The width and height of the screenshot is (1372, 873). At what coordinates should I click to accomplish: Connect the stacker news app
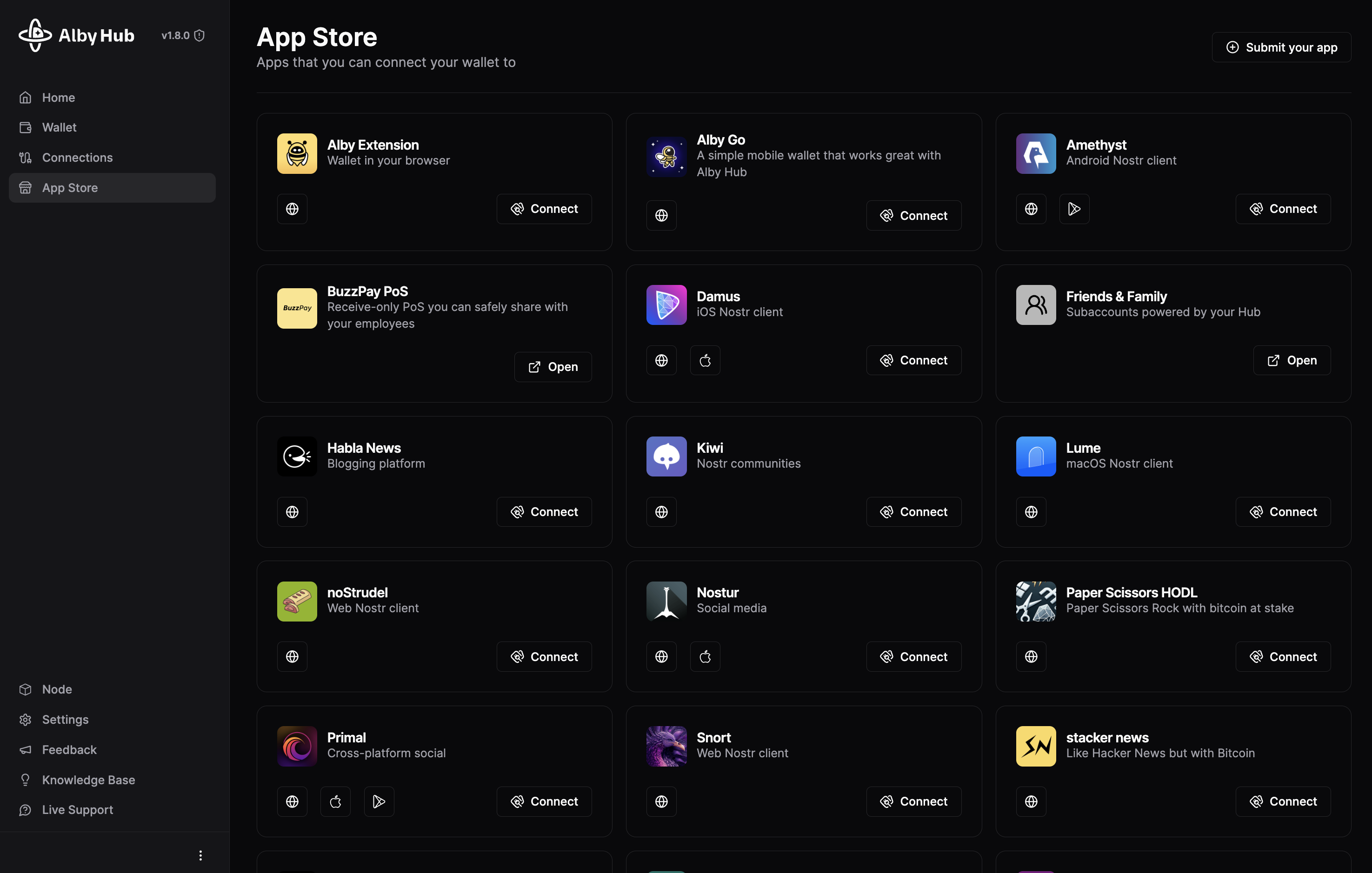(1283, 802)
